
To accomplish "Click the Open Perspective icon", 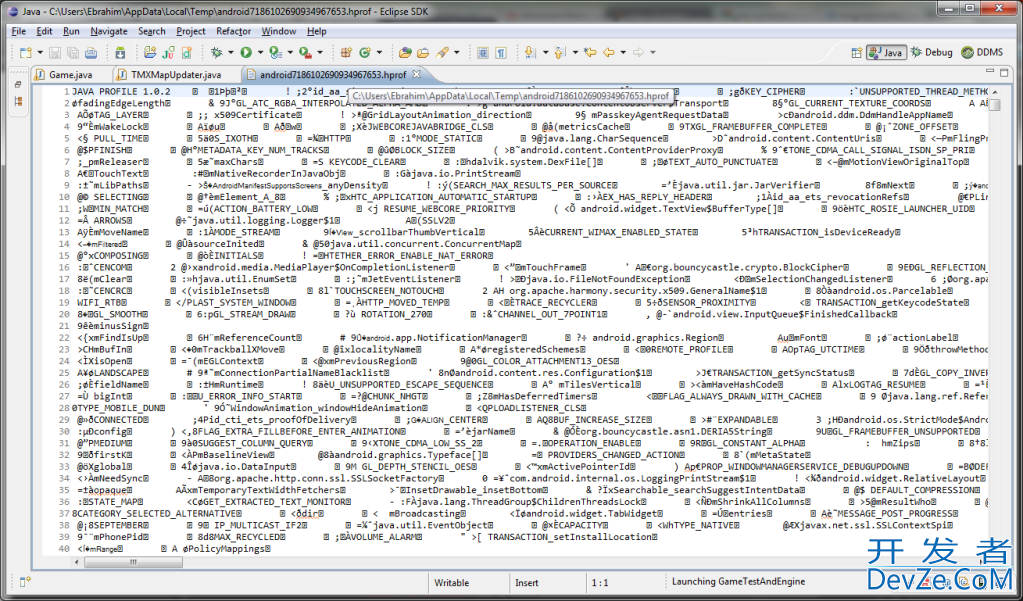I will pyautogui.click(x=856, y=52).
